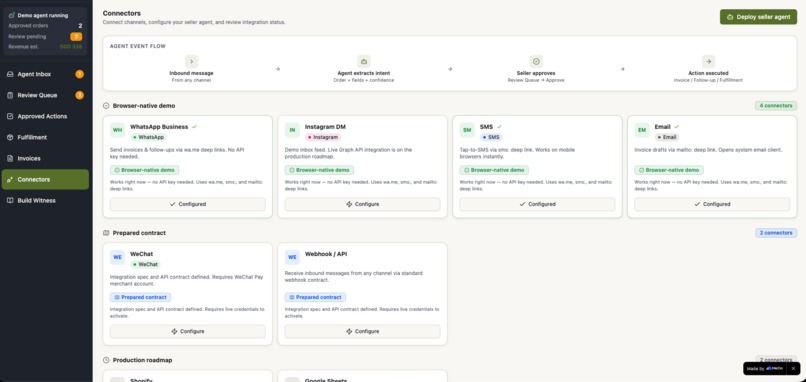The image size is (806, 382).
Task: Click the grey Email channel tag
Action: click(x=667, y=137)
